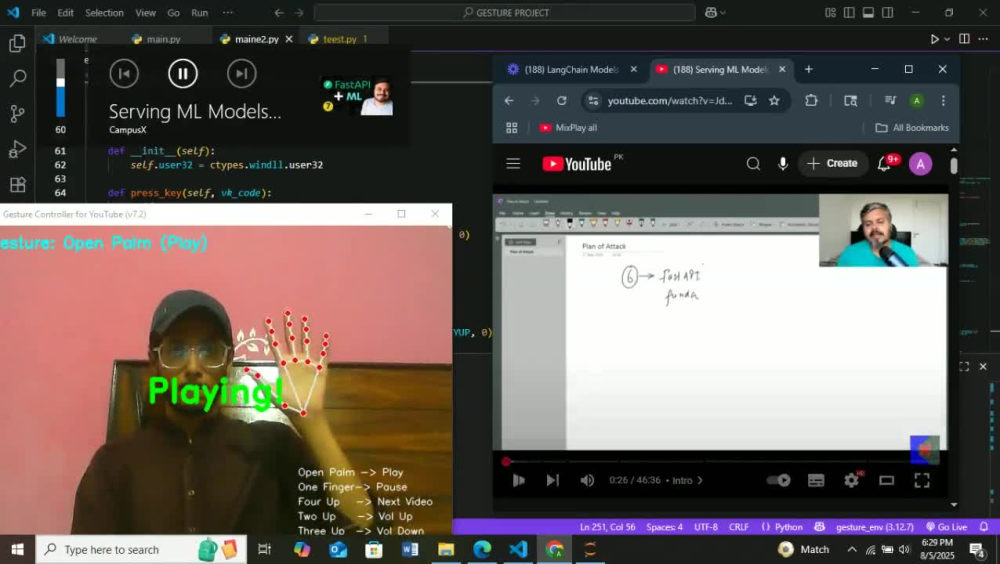Toggle subtitles on the YouTube player
The width and height of the screenshot is (1000, 564).
click(816, 480)
